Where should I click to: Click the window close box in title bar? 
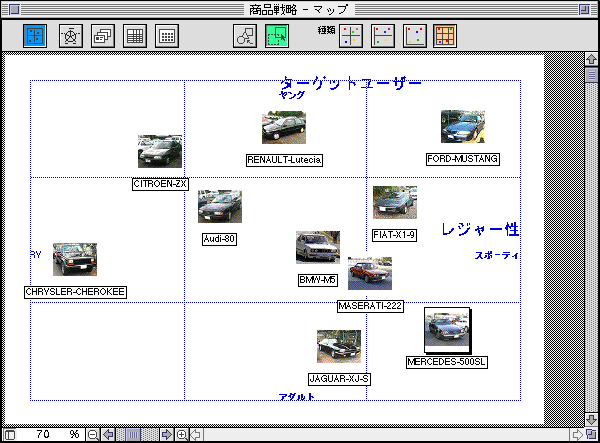click(x=14, y=9)
